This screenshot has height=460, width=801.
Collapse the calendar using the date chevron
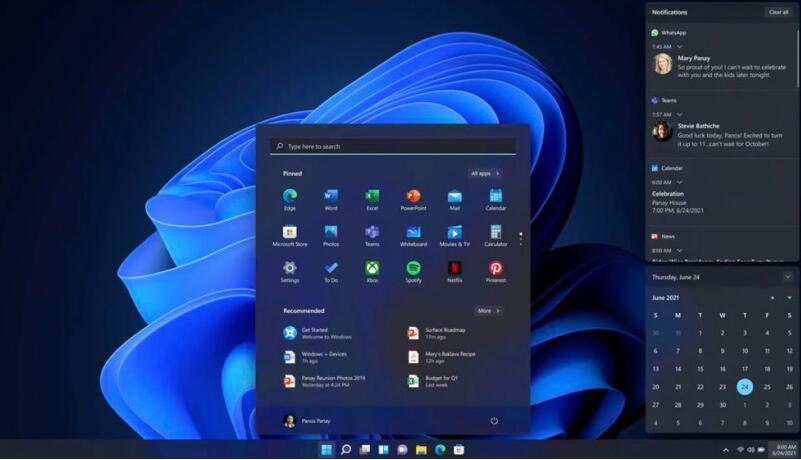click(x=788, y=276)
